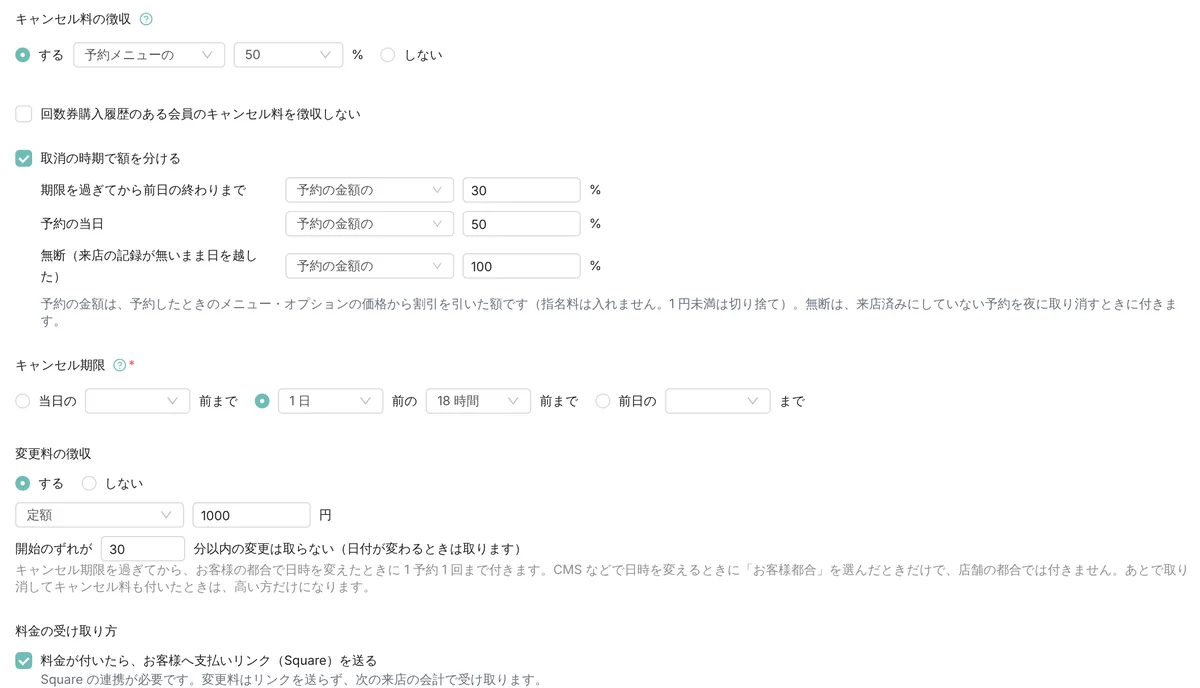
Task: Click 料金が付いたら、お客様へ支払いリンク label
Action: click(209, 660)
